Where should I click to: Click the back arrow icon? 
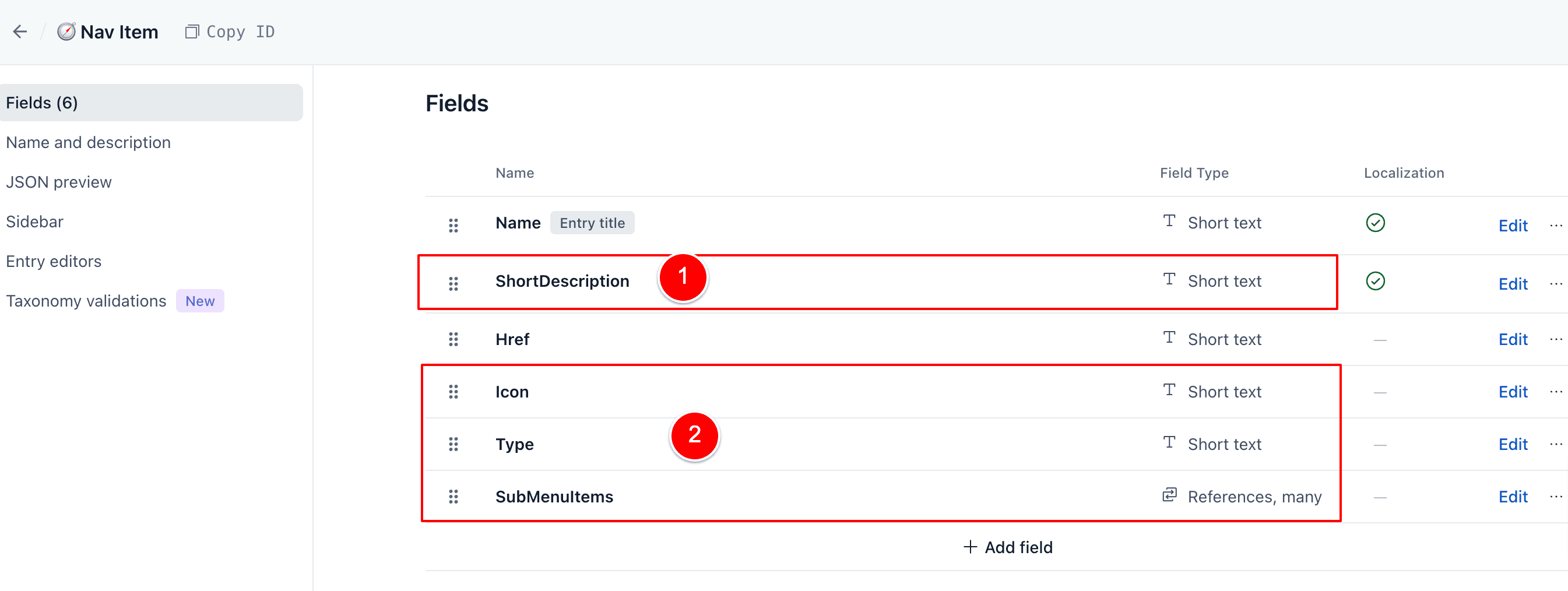click(x=20, y=31)
